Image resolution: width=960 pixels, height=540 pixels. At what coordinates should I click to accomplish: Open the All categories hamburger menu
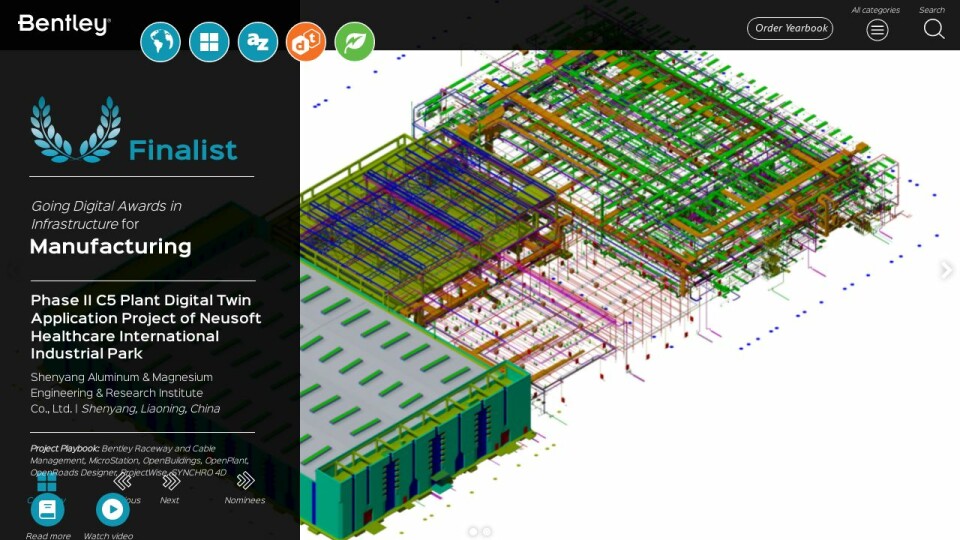coord(877,29)
